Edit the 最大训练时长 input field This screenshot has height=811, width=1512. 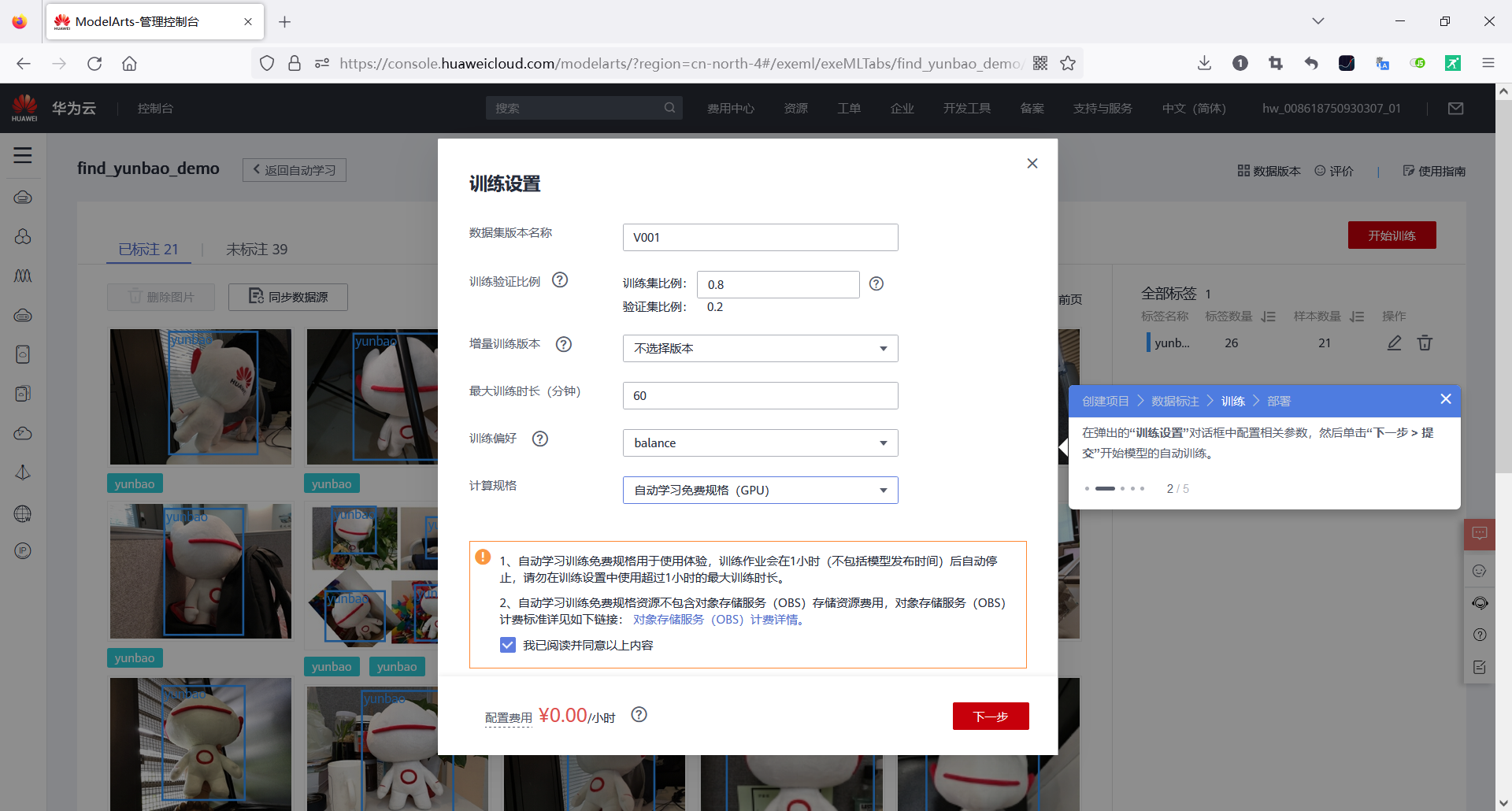759,395
